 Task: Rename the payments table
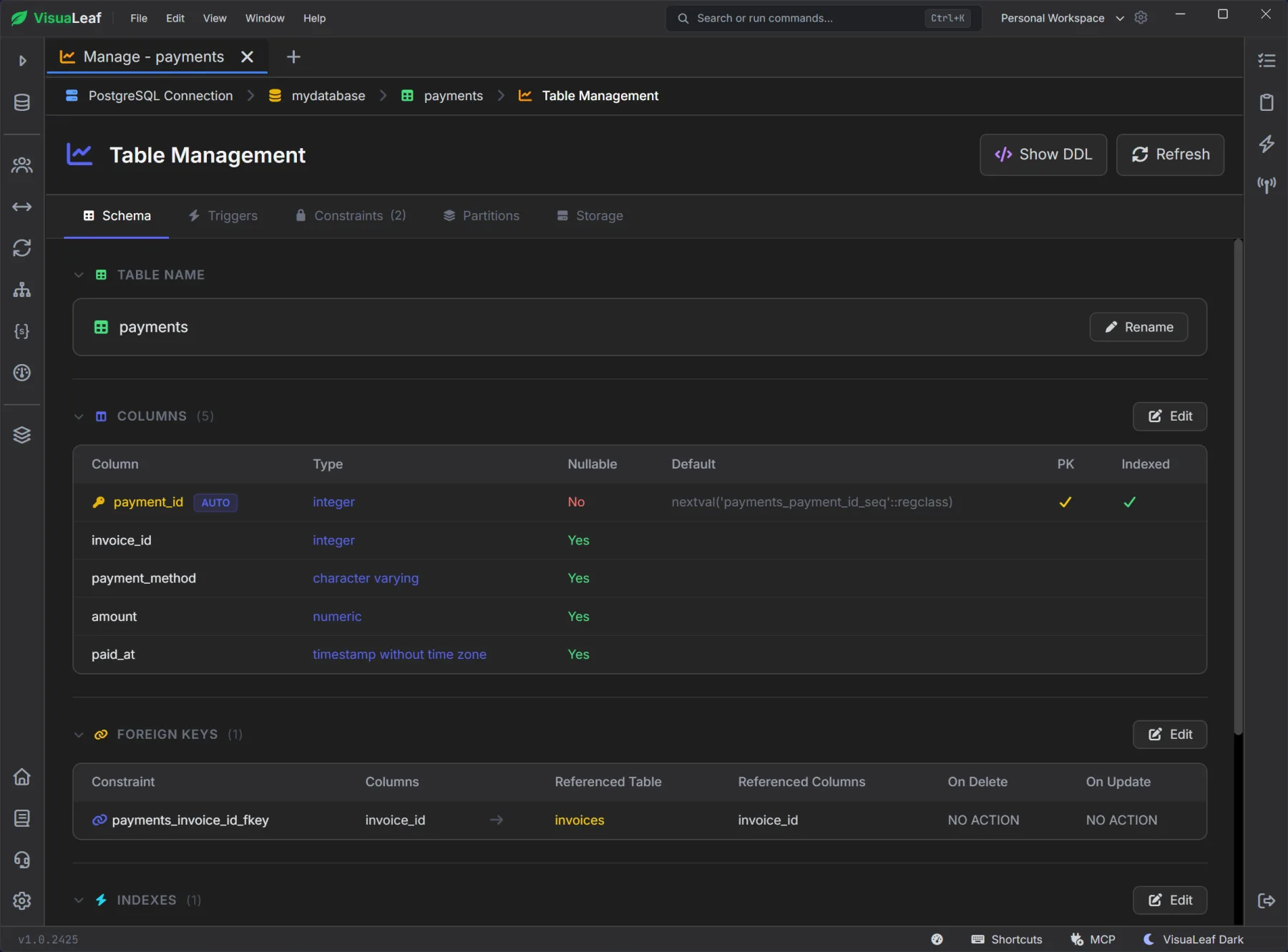coord(1138,327)
